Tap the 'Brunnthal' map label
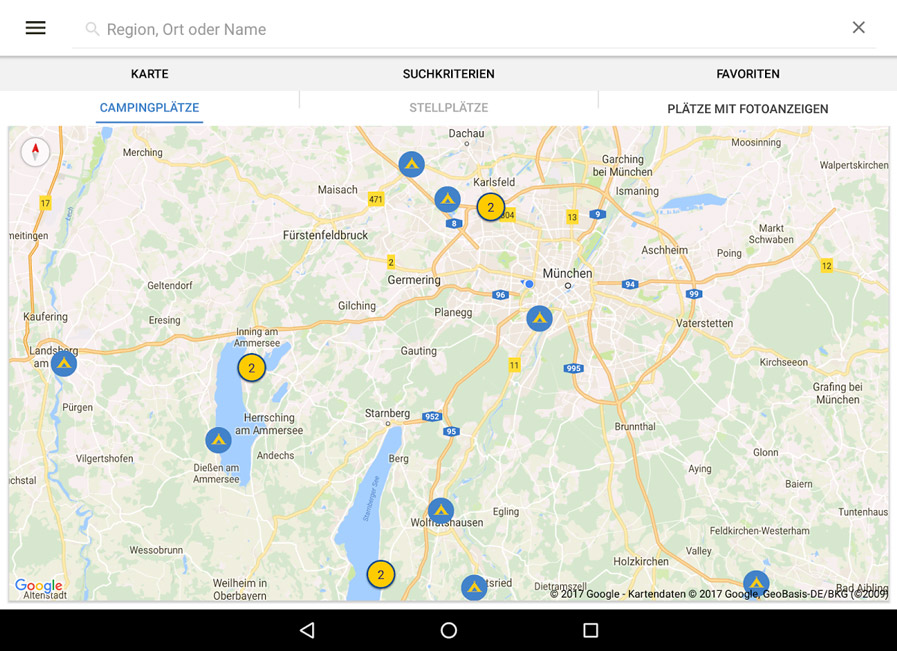The width and height of the screenshot is (897, 651). pyautogui.click(x=635, y=426)
